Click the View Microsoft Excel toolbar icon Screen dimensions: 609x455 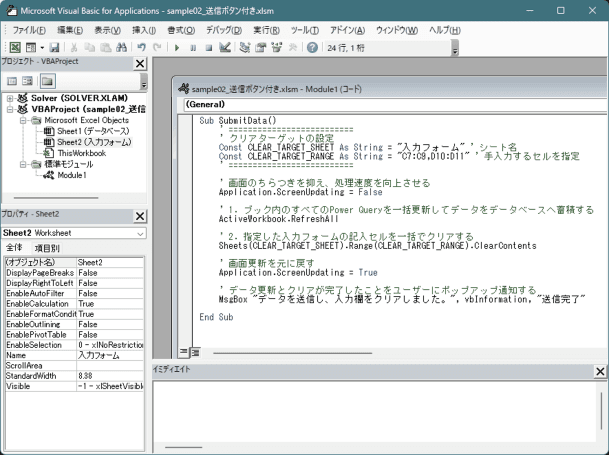[15, 47]
